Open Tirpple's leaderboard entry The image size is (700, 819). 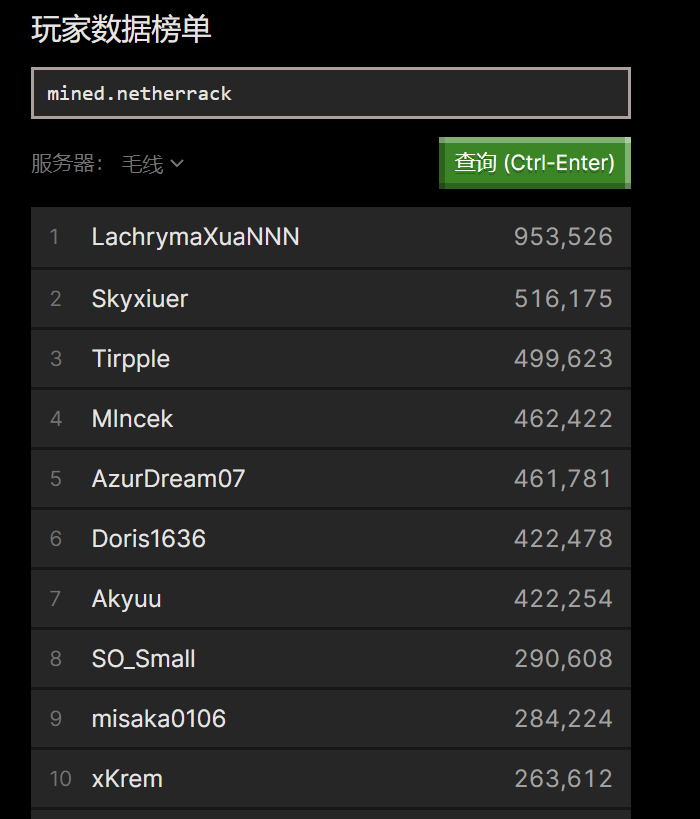pyautogui.click(x=331, y=359)
